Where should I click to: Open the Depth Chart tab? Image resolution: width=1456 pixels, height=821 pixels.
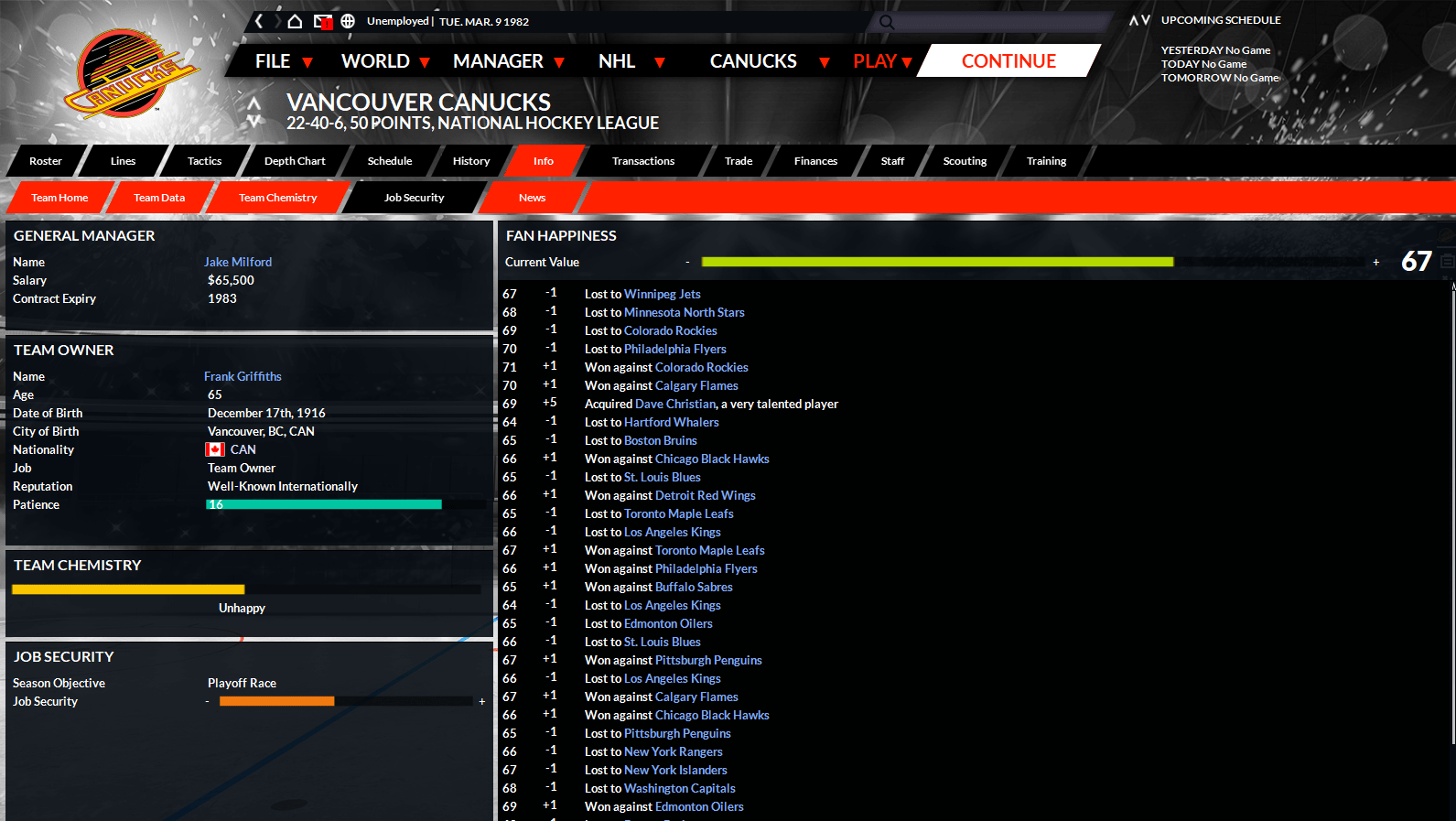[x=295, y=161]
